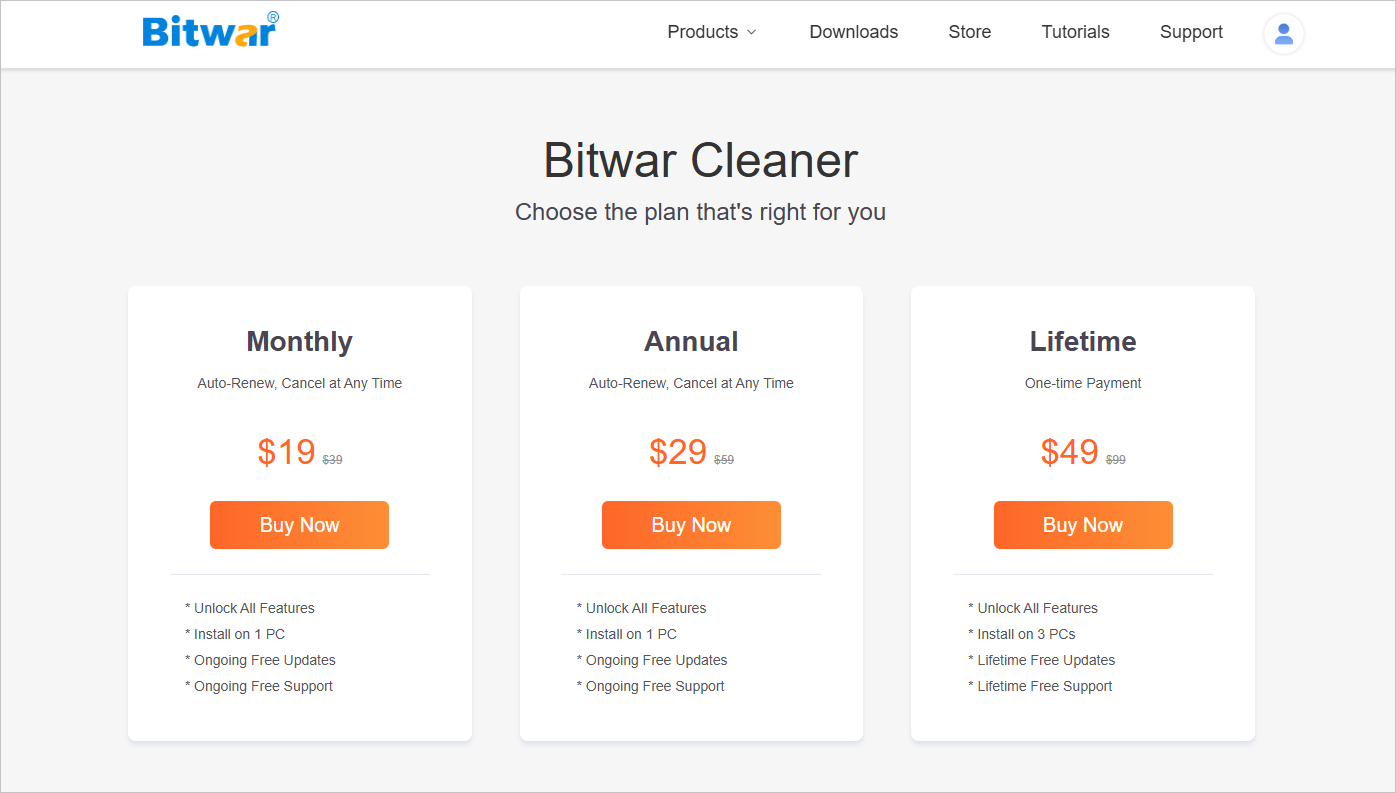Click 'Auto-Renew, Cancel at Any Time' under Monthly
The height and width of the screenshot is (793, 1396).
click(x=299, y=383)
